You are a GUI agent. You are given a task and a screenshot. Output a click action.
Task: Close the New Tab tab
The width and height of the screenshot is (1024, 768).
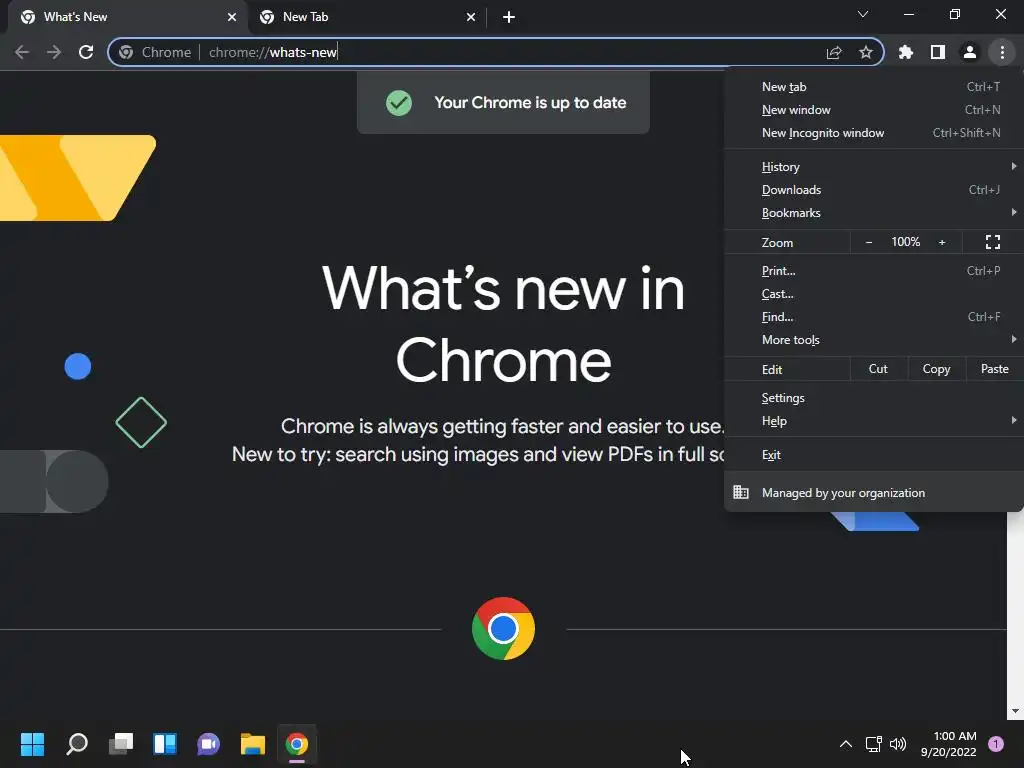[x=471, y=17]
